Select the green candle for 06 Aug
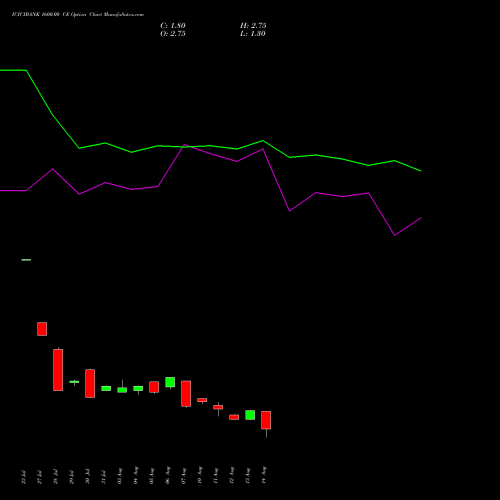The width and height of the screenshot is (500, 500). [170, 382]
